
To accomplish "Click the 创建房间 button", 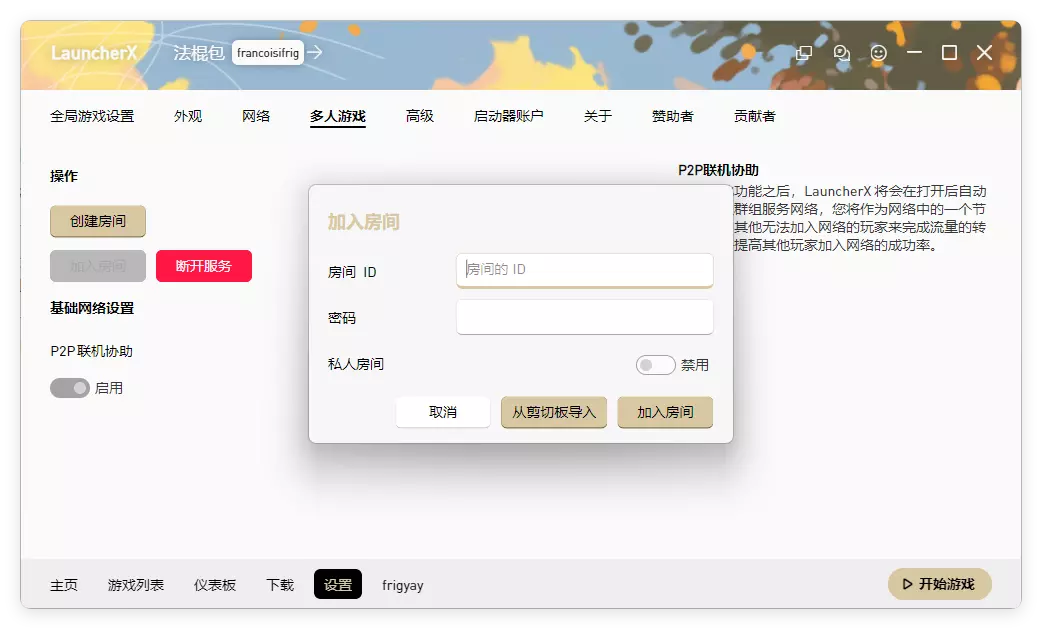I will click(x=98, y=221).
